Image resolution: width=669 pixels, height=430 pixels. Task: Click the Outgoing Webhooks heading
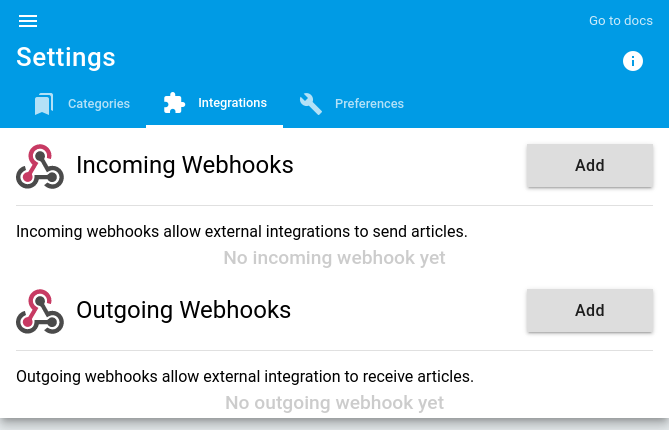183,310
